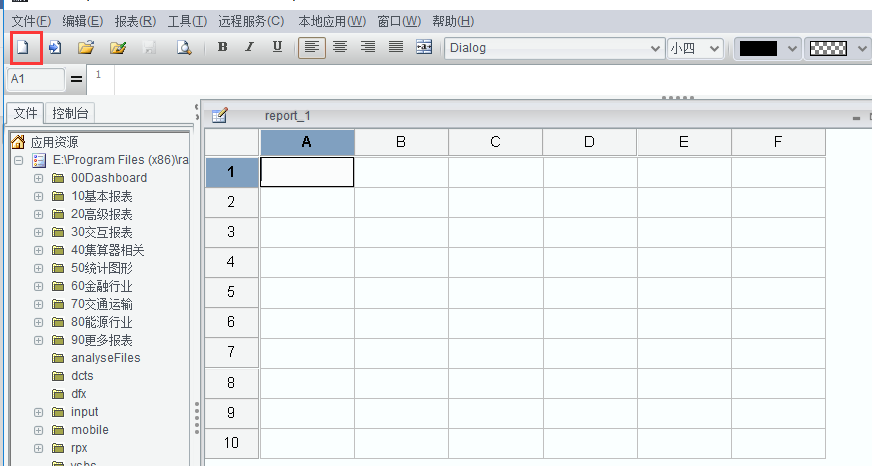Viewport: 872px width, 466px height.
Task: Click the new report file icon
Action: click(x=23, y=47)
